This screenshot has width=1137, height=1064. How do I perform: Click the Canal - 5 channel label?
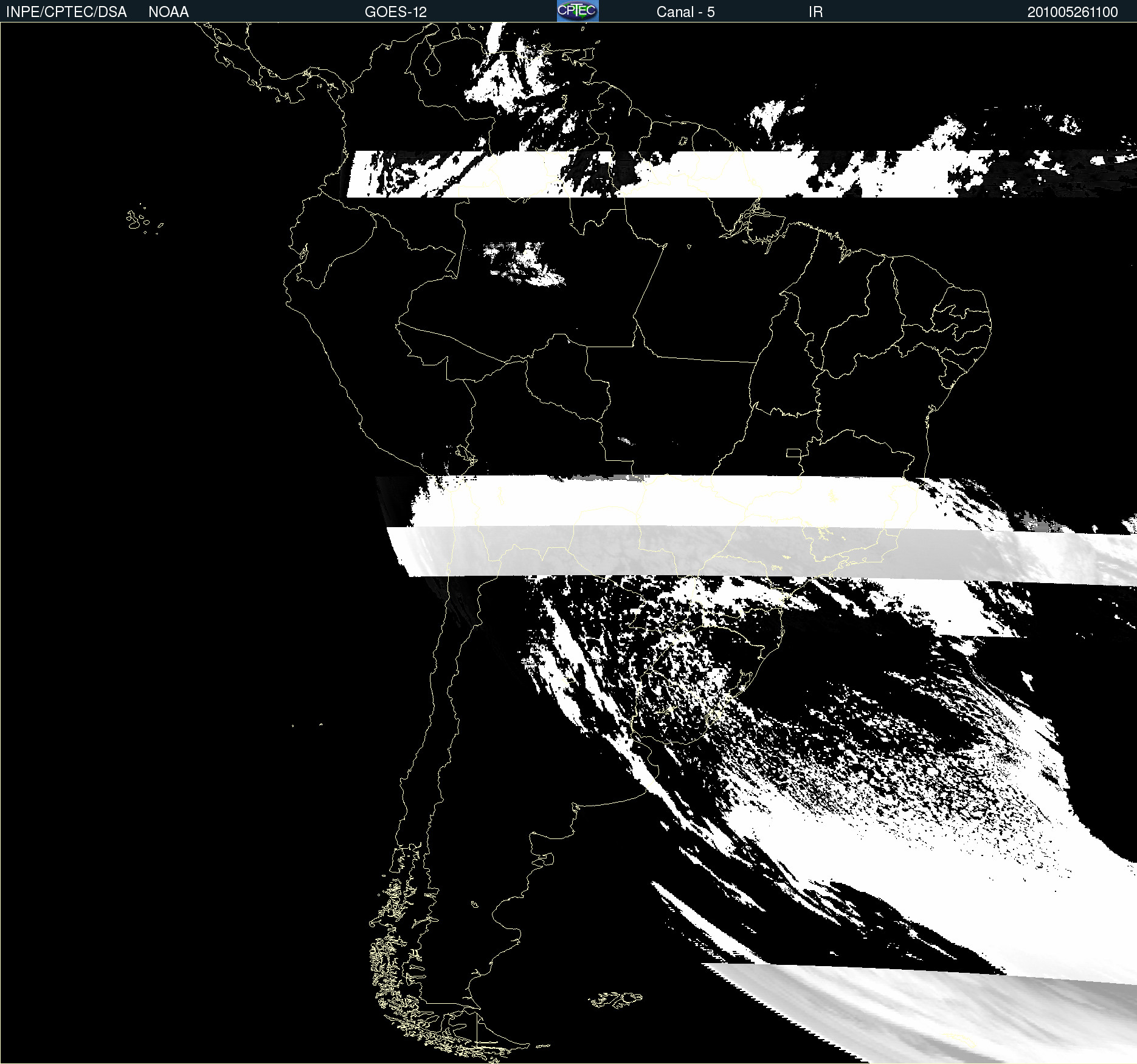click(x=685, y=12)
